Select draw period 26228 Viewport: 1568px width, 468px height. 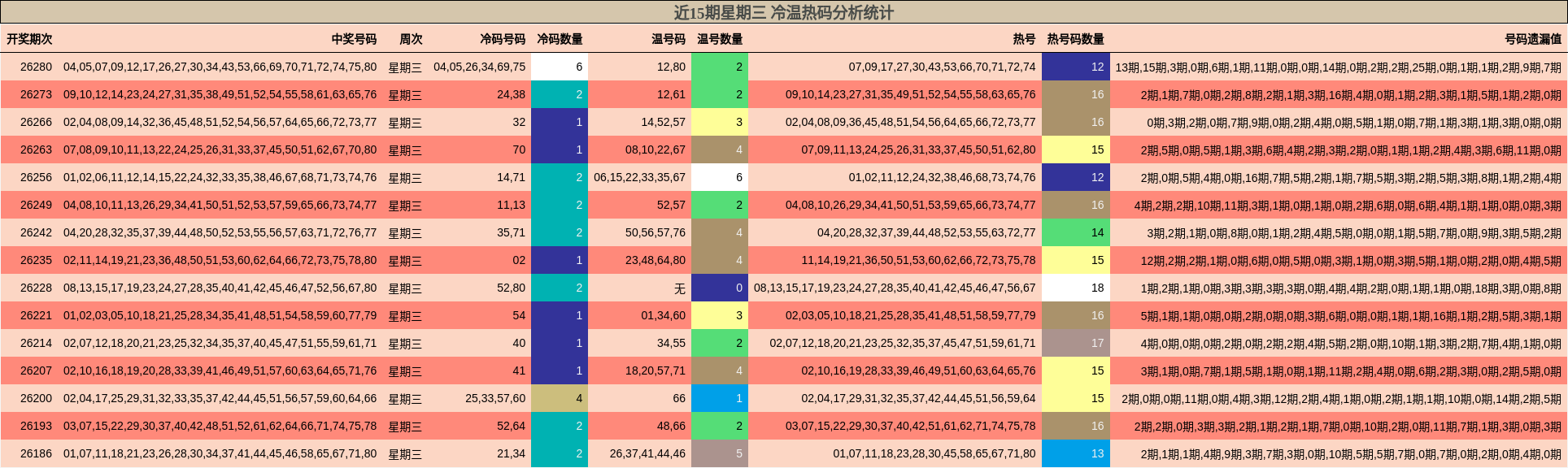click(x=36, y=288)
